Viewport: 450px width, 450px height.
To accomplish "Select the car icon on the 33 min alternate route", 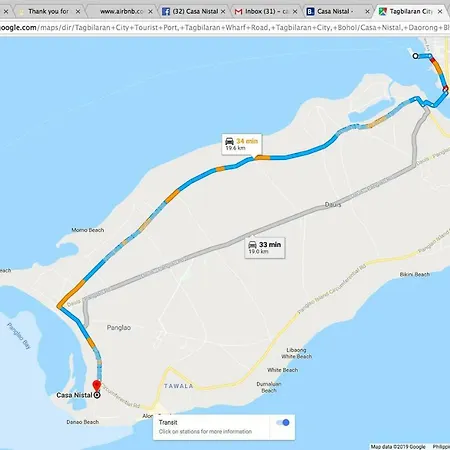I will pos(252,244).
